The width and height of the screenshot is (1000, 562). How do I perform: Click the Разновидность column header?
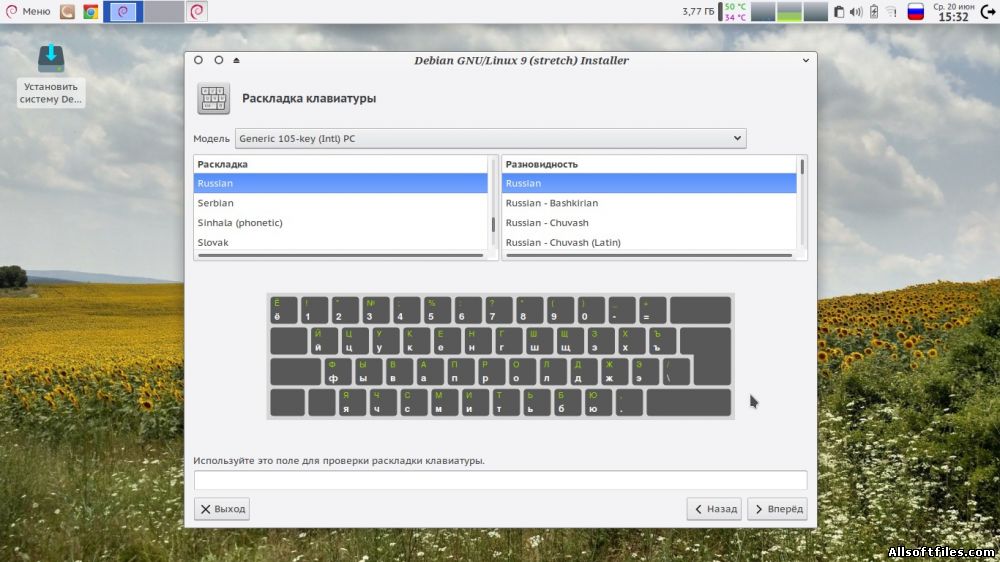tap(649, 164)
